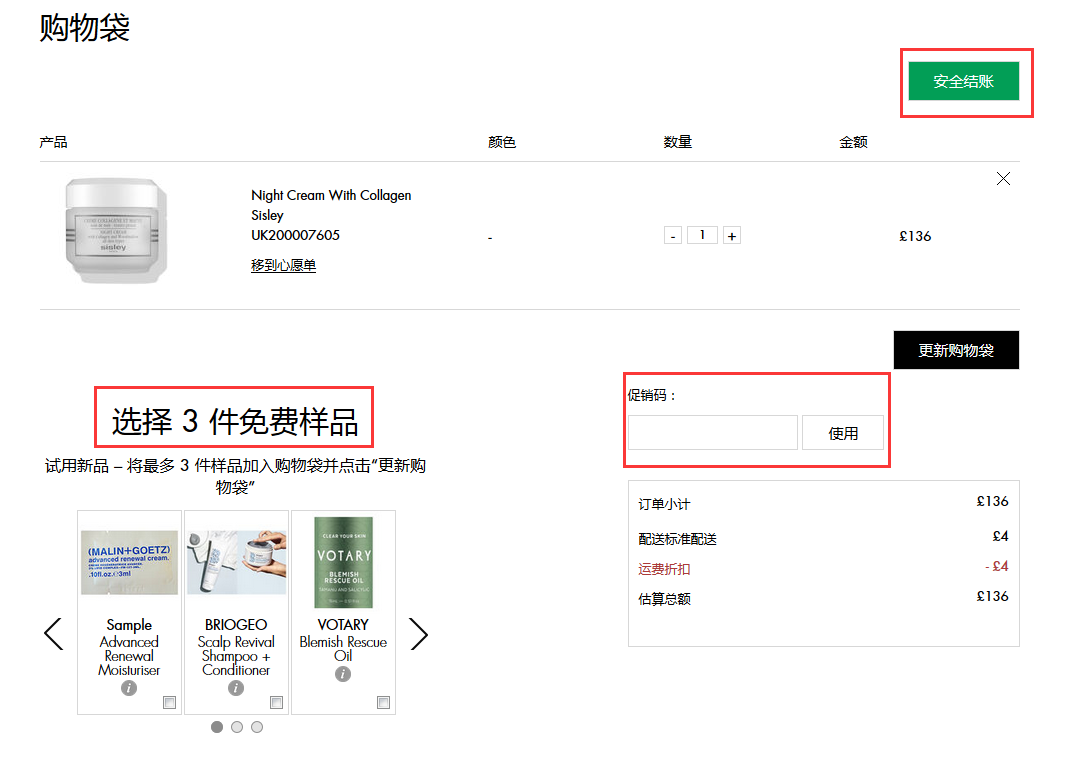
Task: Select the third carousel page dot
Action: click(x=257, y=727)
